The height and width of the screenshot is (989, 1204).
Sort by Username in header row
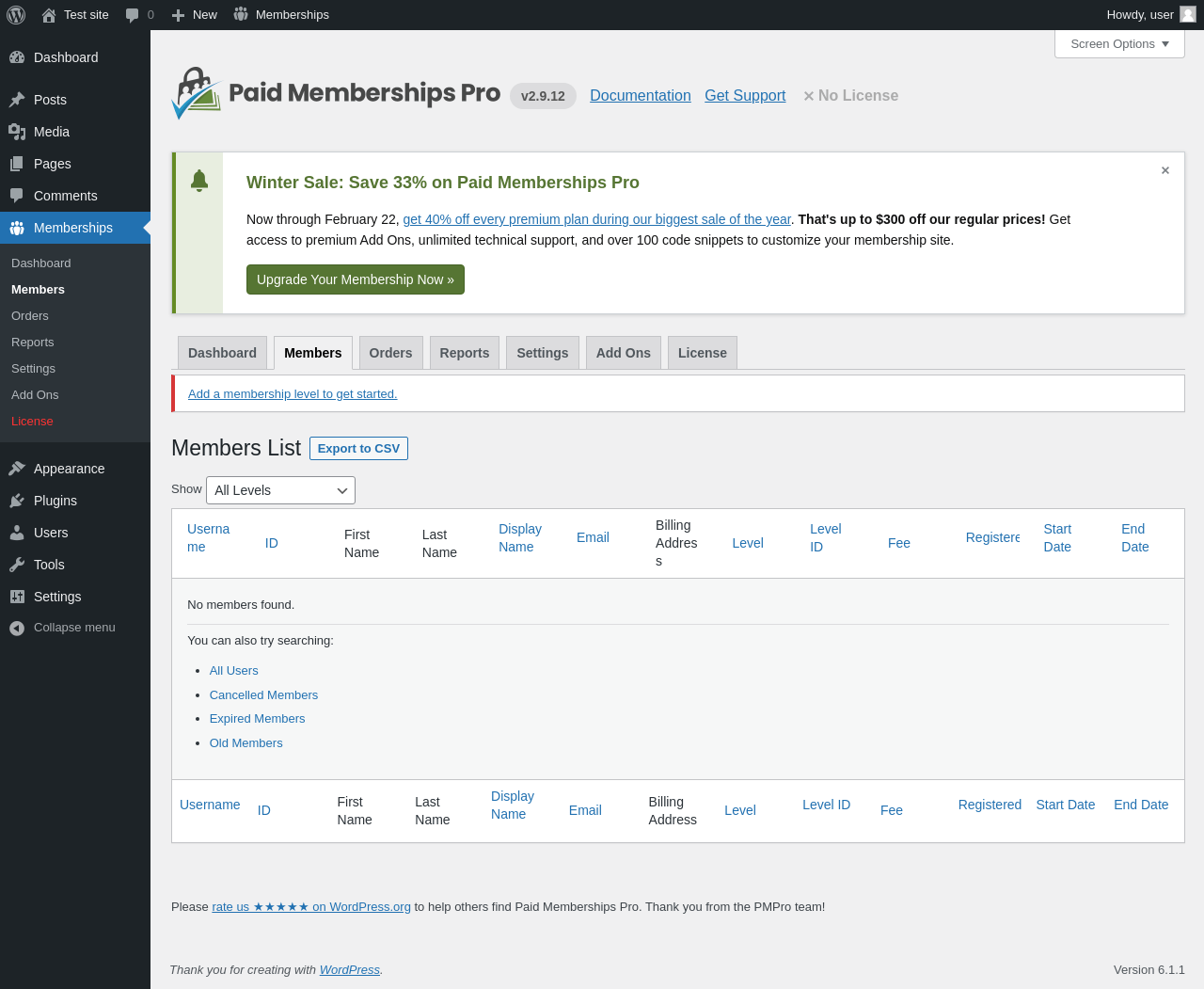[x=208, y=538]
